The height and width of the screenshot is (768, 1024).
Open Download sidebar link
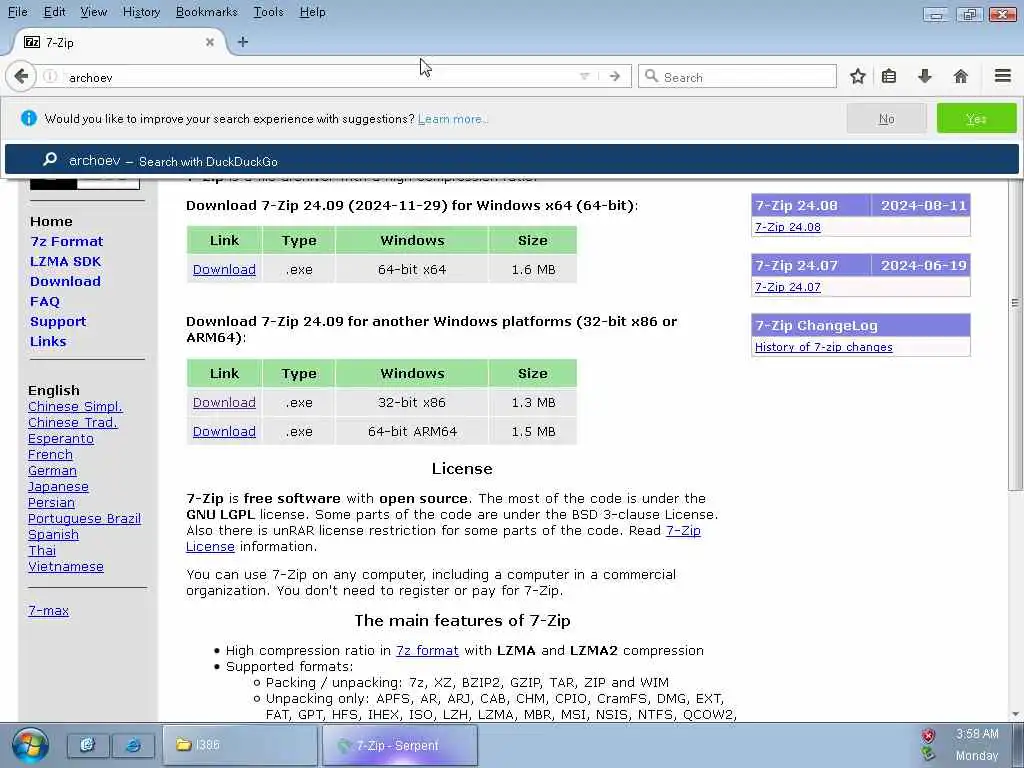pyautogui.click(x=65, y=281)
